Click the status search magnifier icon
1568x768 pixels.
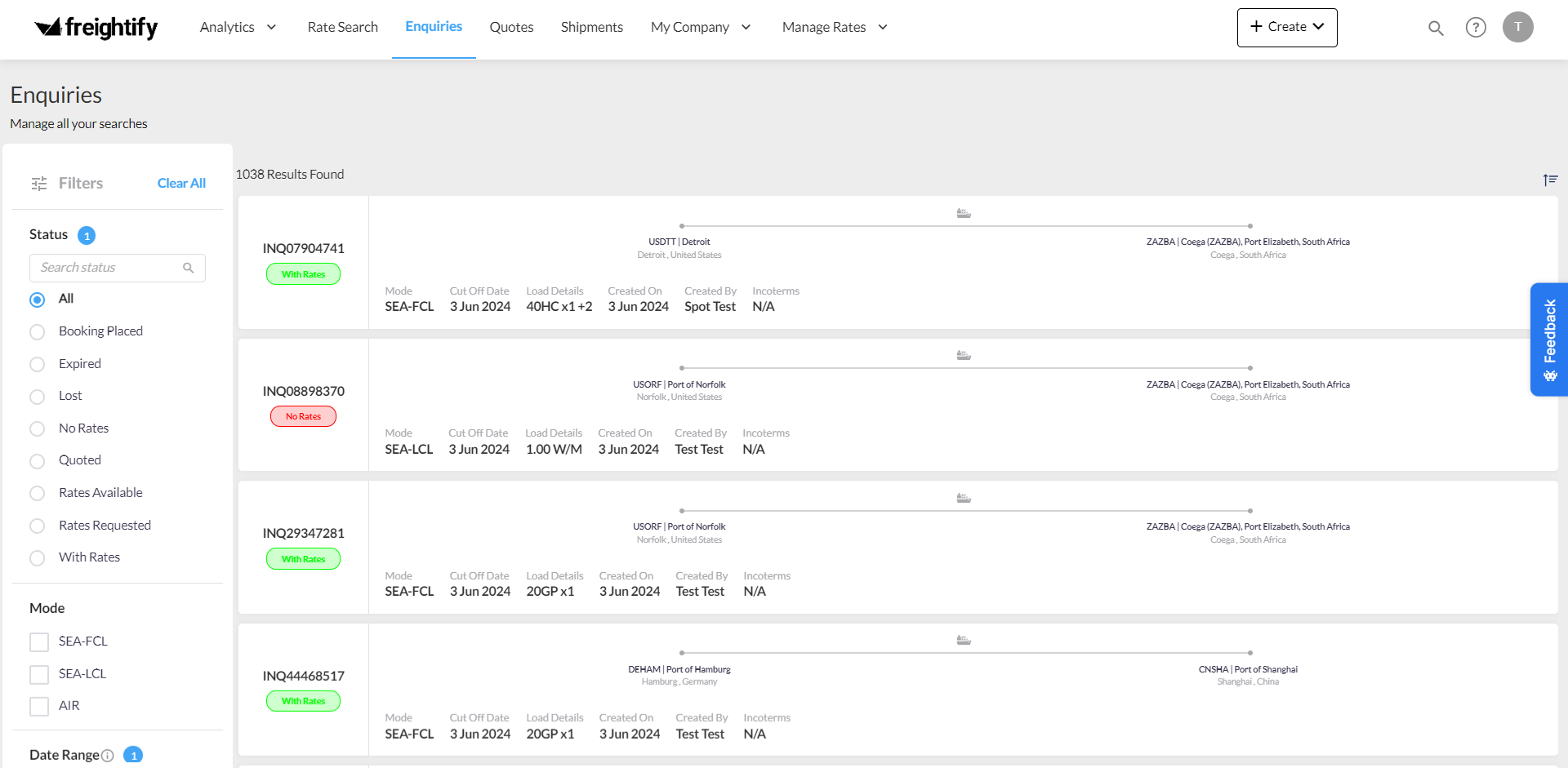[189, 268]
